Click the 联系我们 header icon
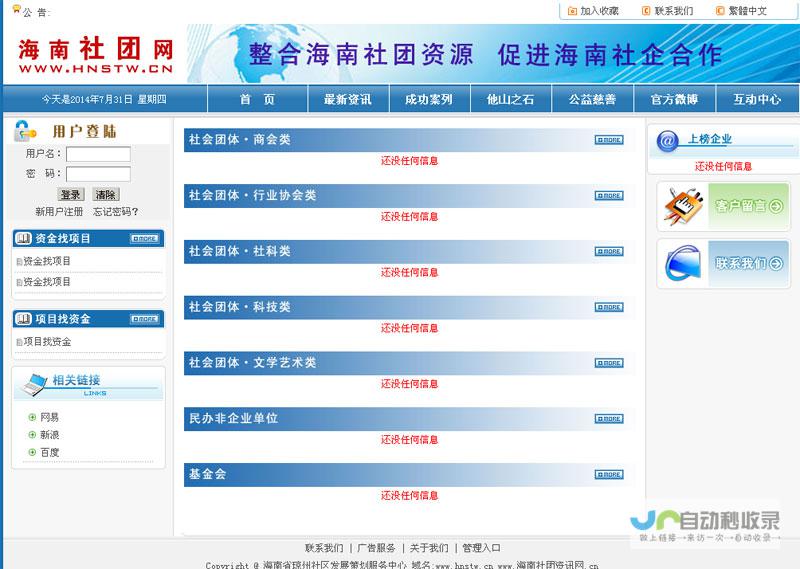Viewport: 800px width, 569px height. tap(646, 11)
